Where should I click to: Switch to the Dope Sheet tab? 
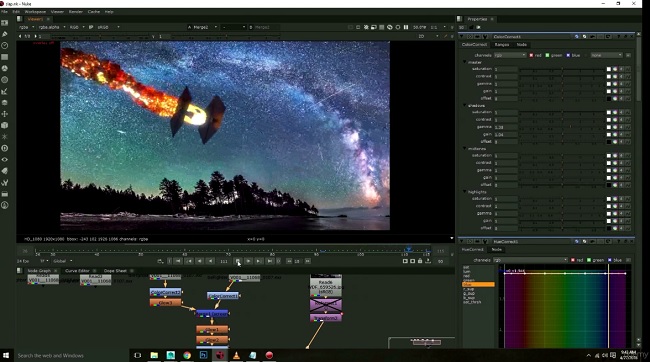[x=115, y=271]
